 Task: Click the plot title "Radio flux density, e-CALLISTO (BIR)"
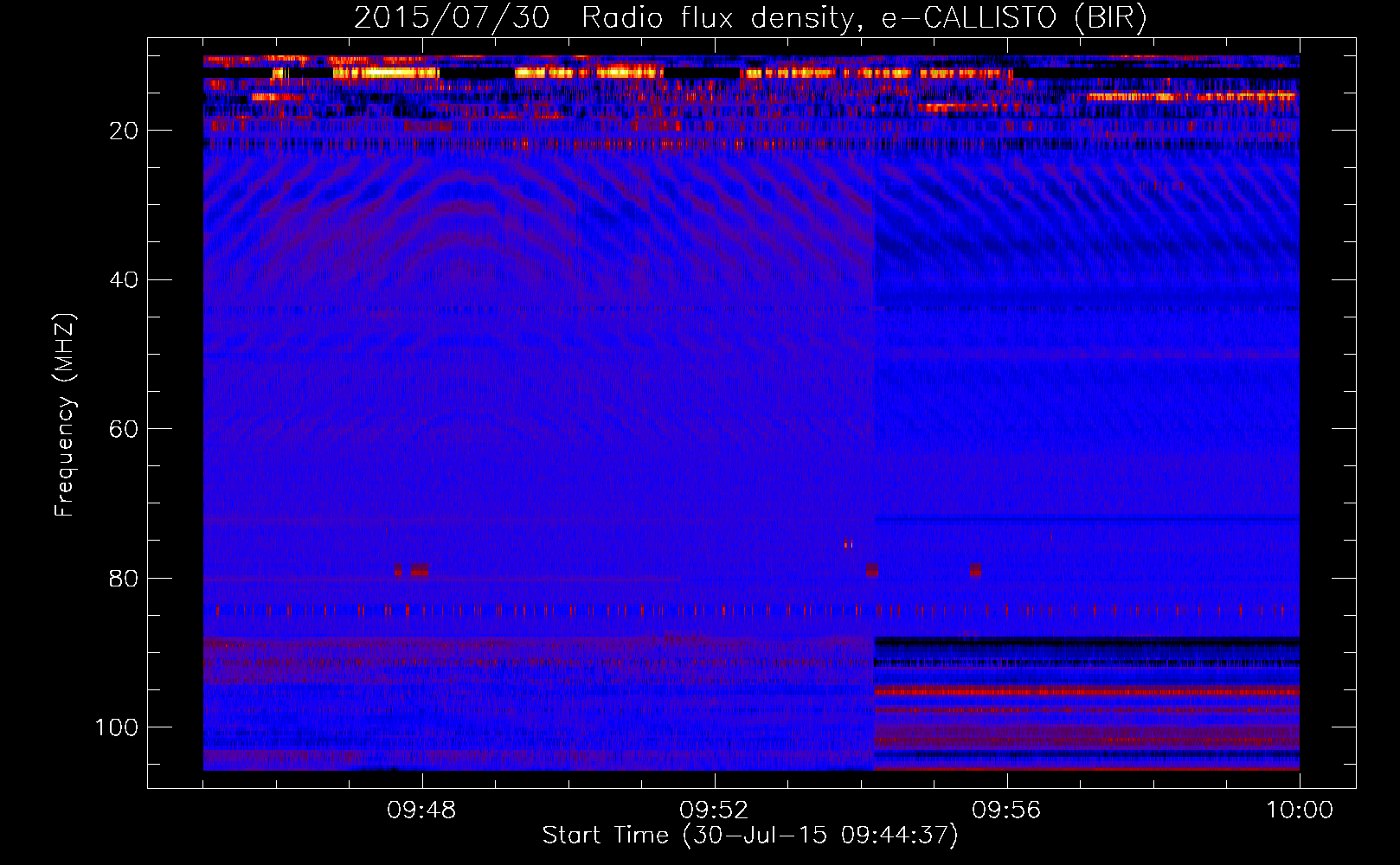864,18
